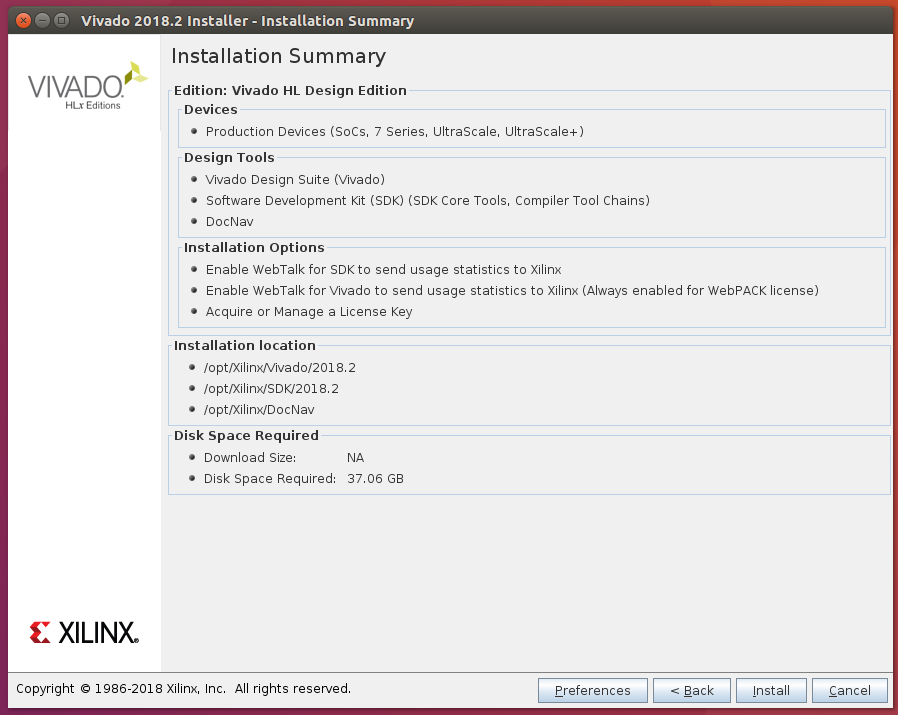
Task: Click the Edition: Vivado HL Design Edition label
Action: tap(290, 91)
